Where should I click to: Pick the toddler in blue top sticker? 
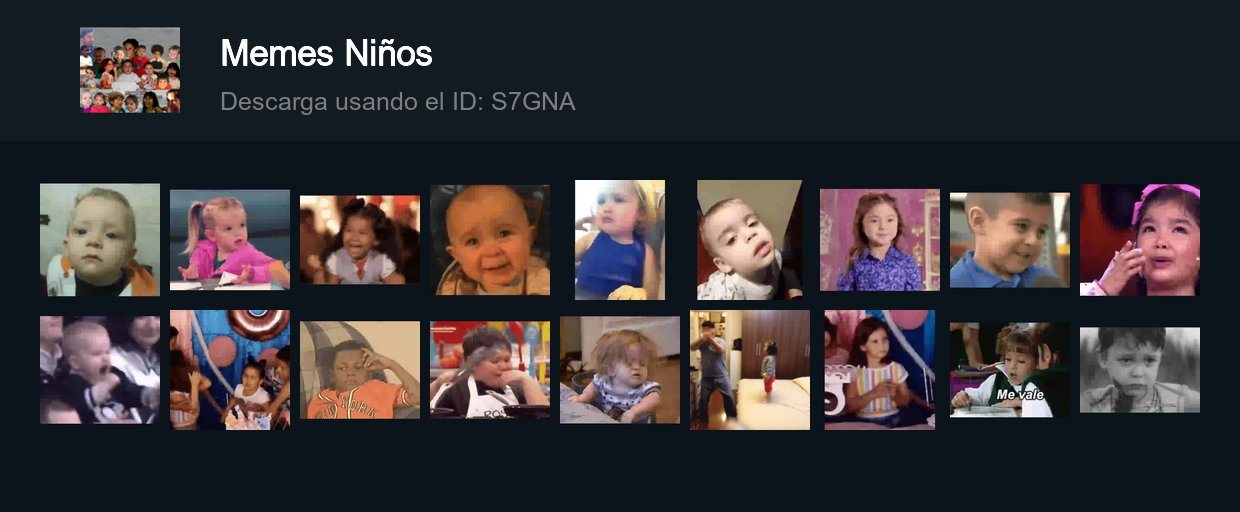pyautogui.click(x=620, y=240)
